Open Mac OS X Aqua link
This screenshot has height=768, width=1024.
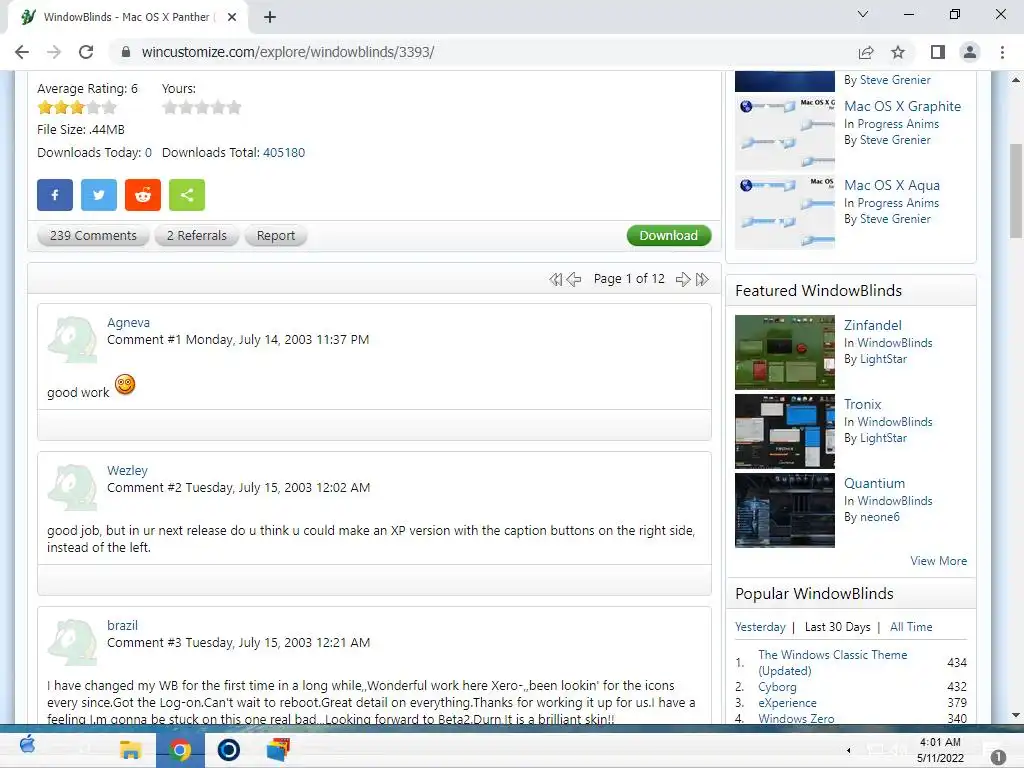coord(891,185)
